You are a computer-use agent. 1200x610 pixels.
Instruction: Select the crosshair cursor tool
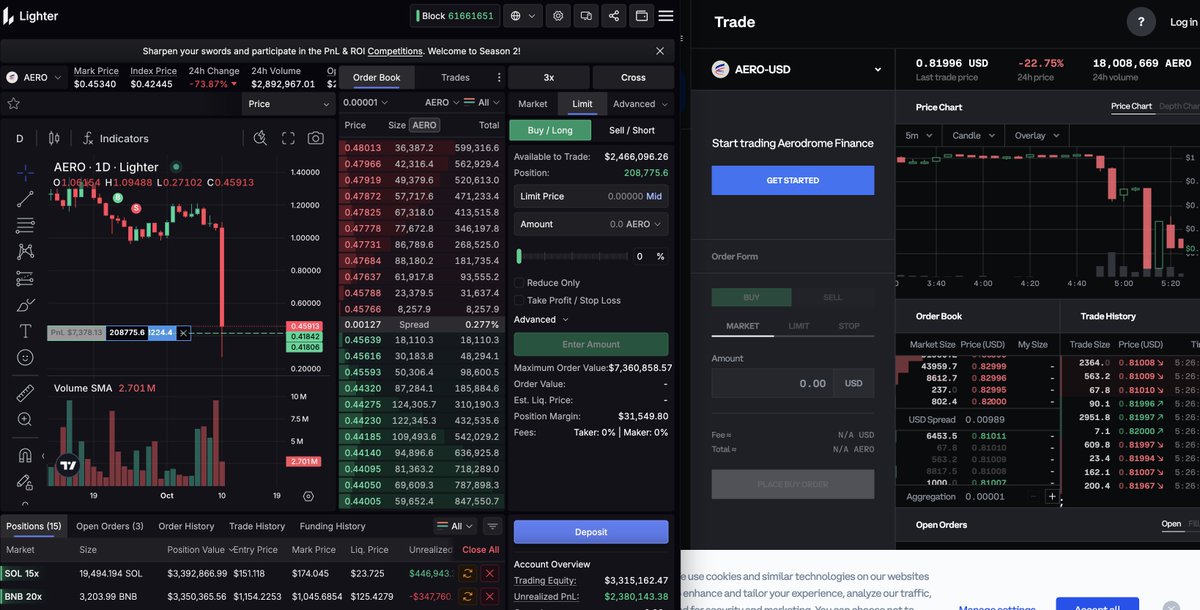25,172
